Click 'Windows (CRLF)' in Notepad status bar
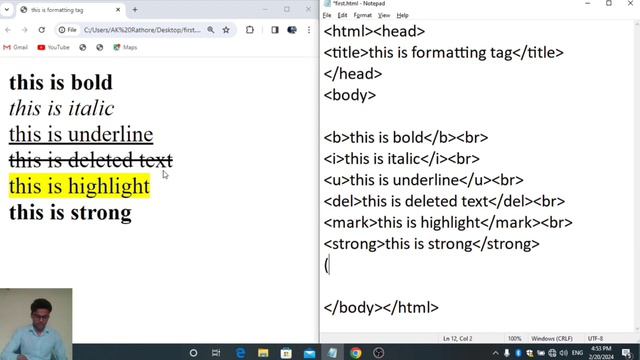 [552, 338]
